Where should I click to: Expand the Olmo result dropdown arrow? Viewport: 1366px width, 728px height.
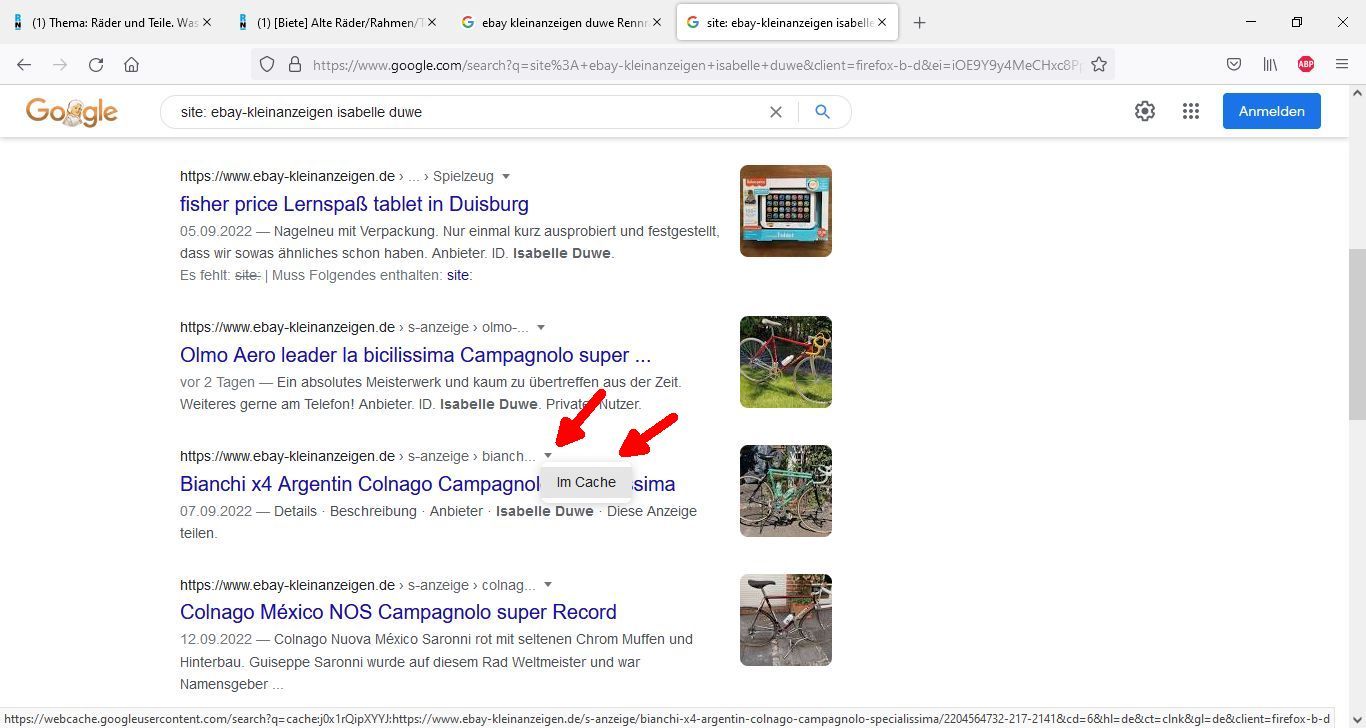[541, 327]
